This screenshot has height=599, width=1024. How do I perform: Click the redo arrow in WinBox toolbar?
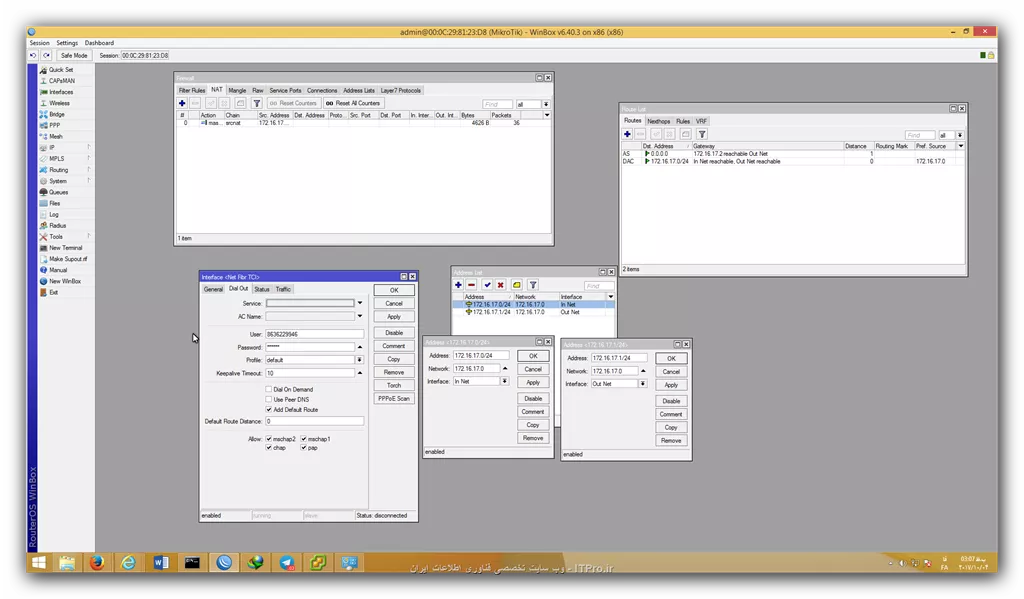(x=46, y=56)
